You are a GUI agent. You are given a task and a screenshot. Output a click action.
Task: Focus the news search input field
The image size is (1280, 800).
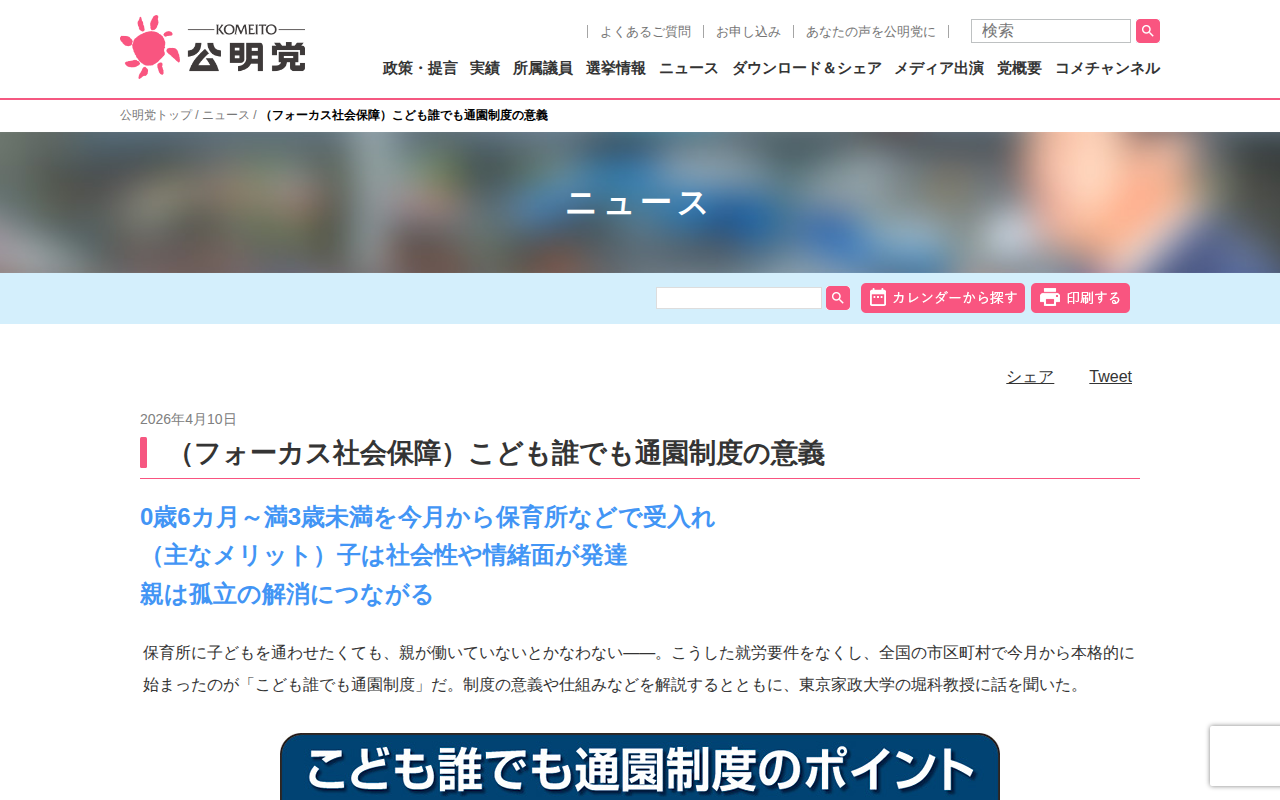point(739,298)
